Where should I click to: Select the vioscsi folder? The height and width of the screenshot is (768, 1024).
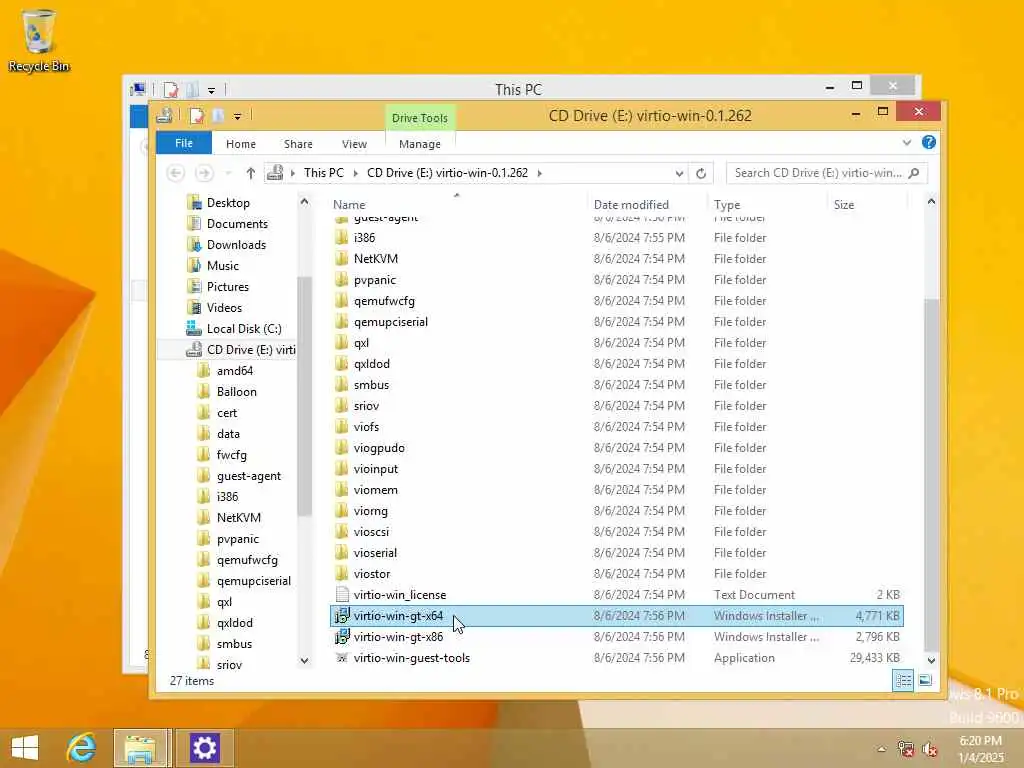point(616,532)
